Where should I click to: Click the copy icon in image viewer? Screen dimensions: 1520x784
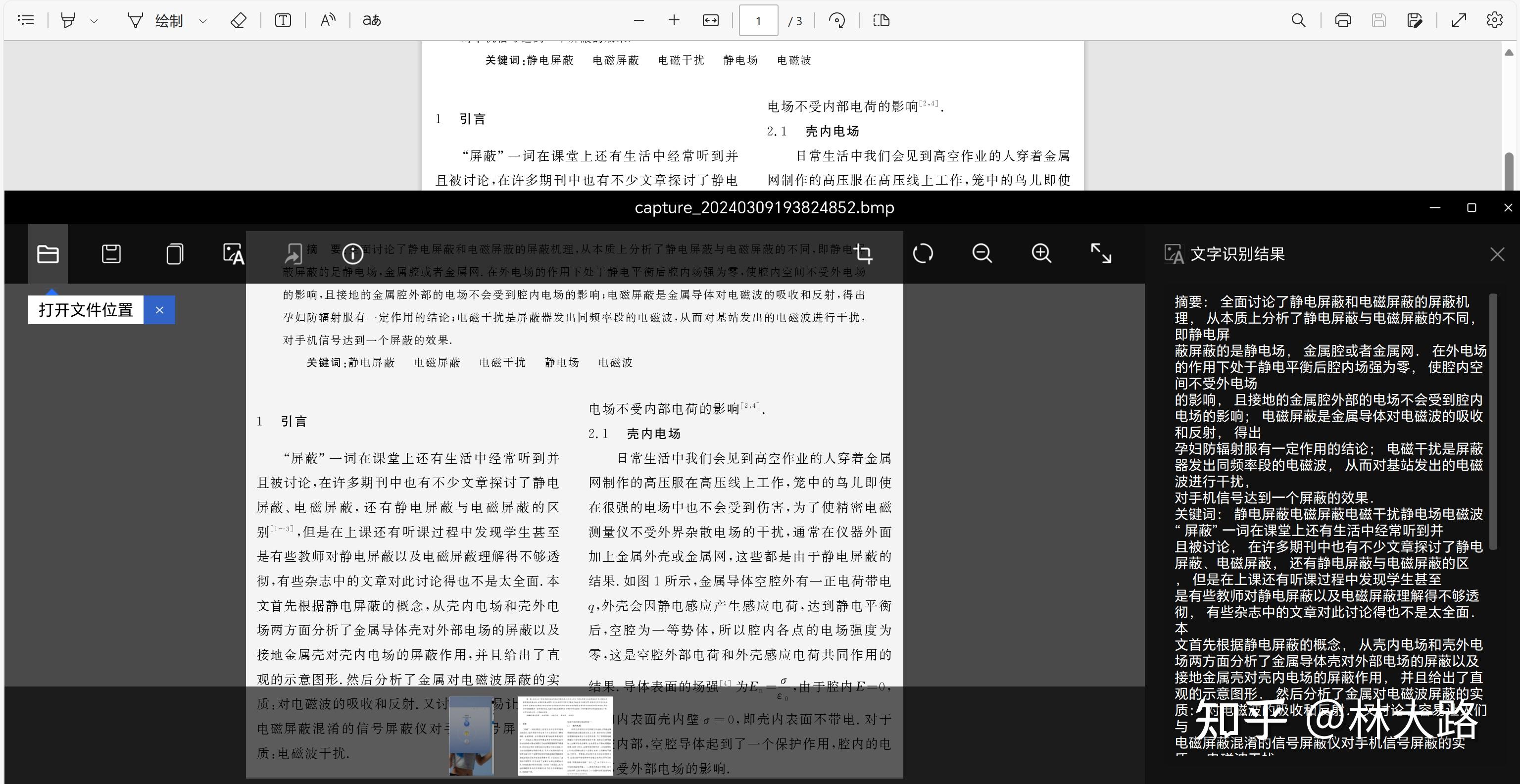(x=175, y=254)
